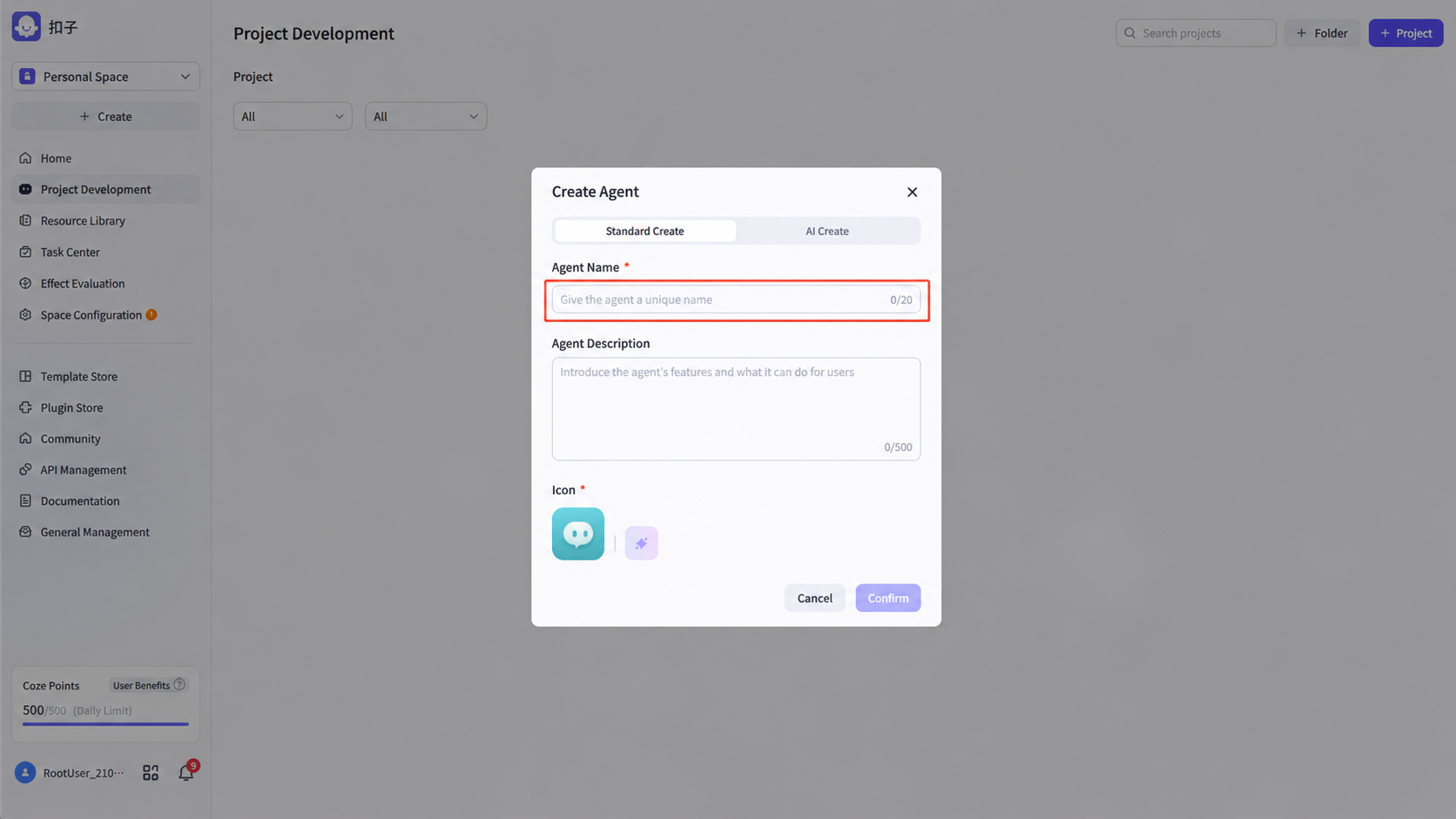Screen dimensions: 1456x819
Task: Click the Space Configuration gear icon
Action: coord(25,315)
